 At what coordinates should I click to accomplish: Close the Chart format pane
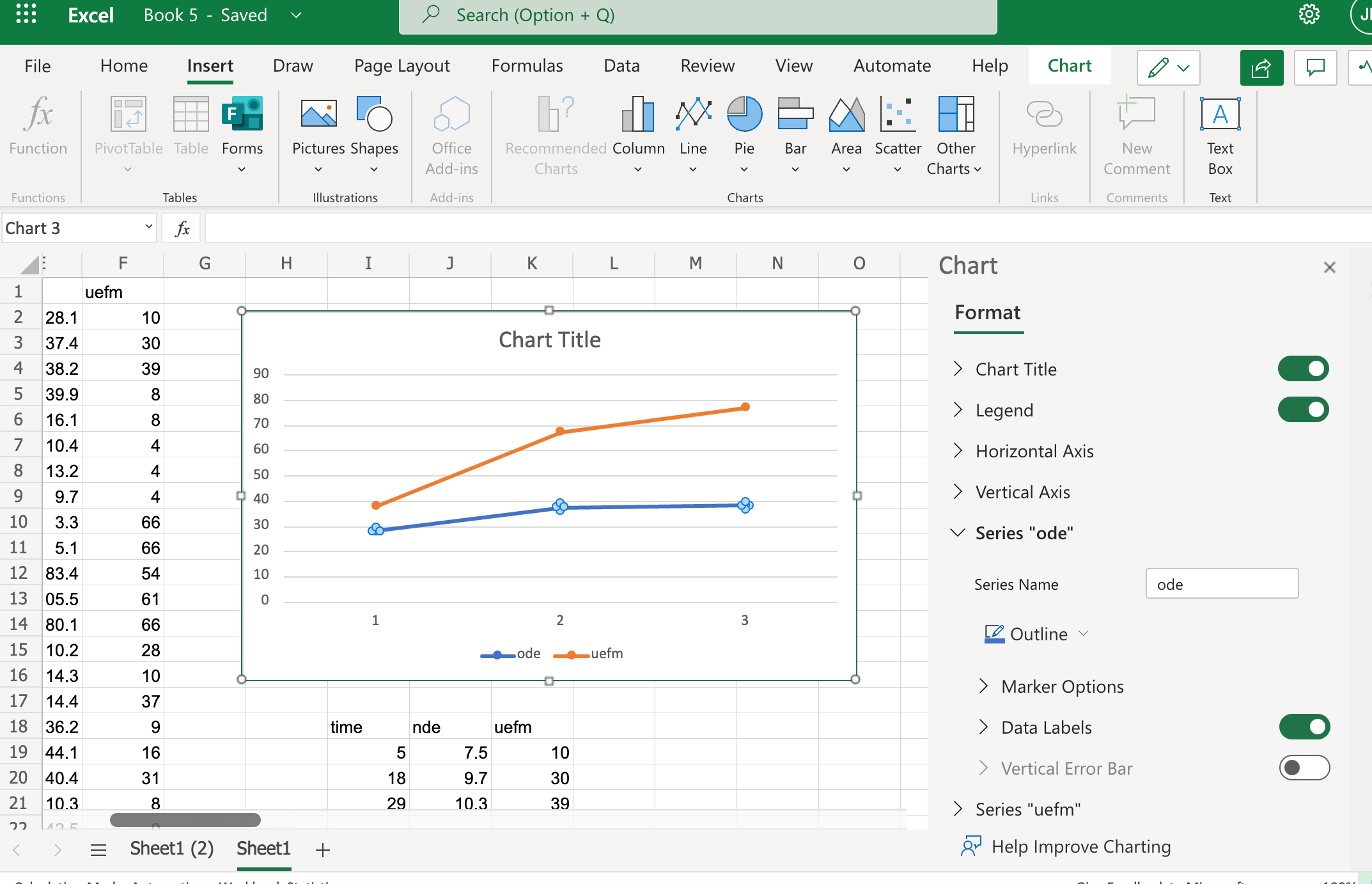point(1330,267)
